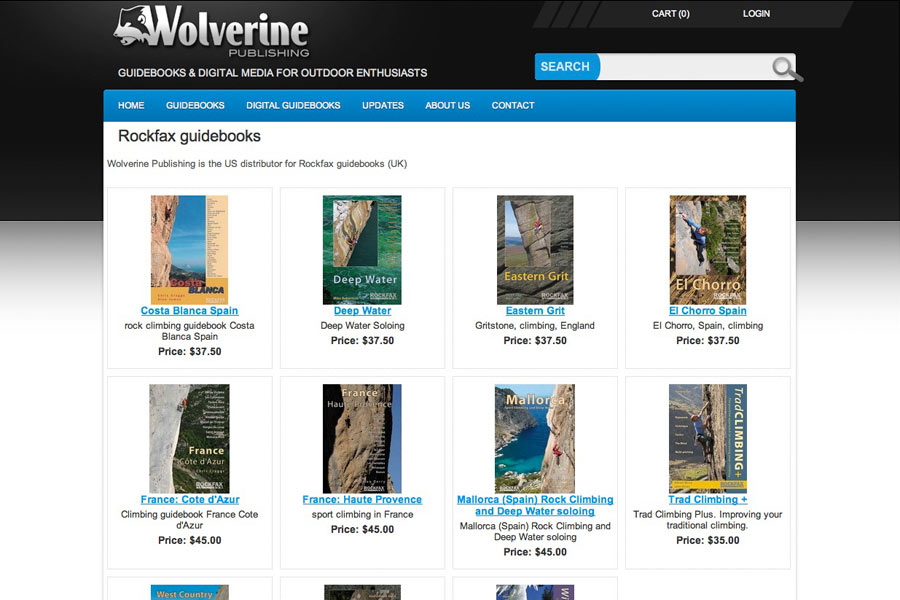Focus the search input field

click(685, 67)
